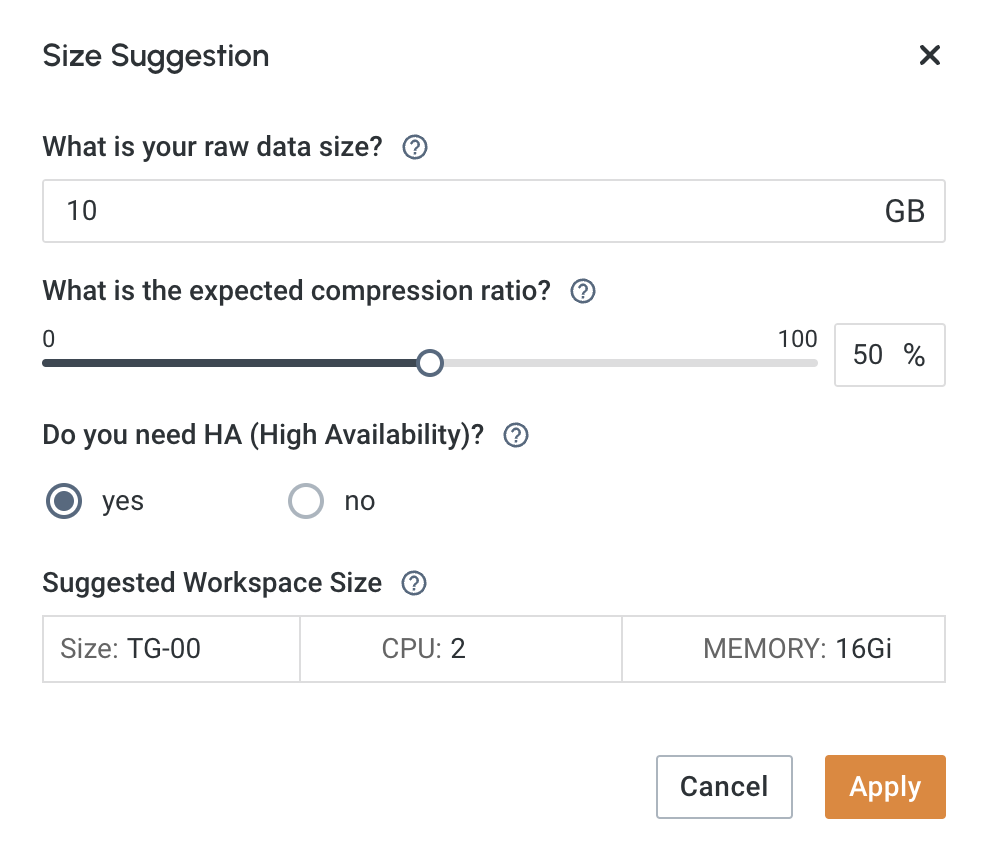986x860 pixels.
Task: Select the currently enabled yes radio button
Action: coord(63,501)
